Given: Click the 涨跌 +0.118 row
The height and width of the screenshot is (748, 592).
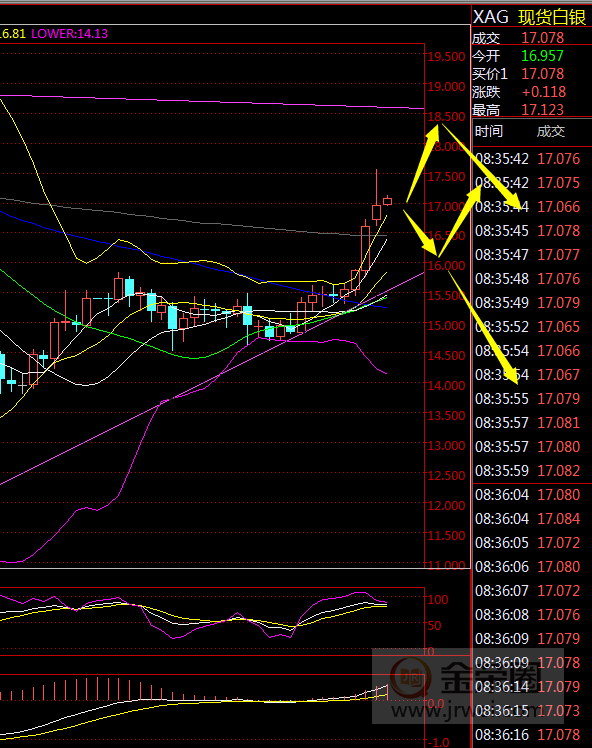Looking at the screenshot, I should click(x=531, y=92).
